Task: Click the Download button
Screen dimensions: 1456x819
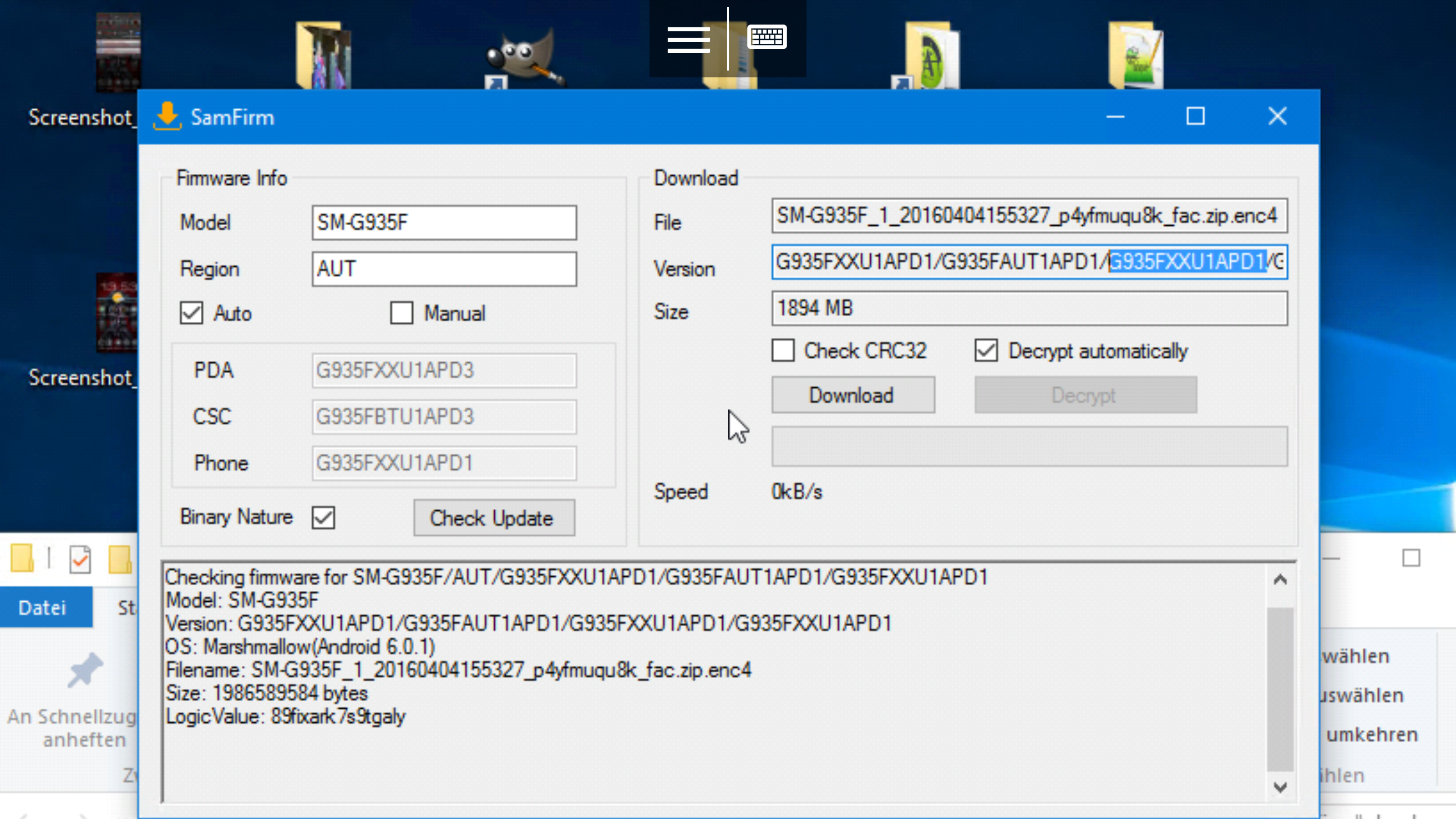Action: (x=853, y=395)
